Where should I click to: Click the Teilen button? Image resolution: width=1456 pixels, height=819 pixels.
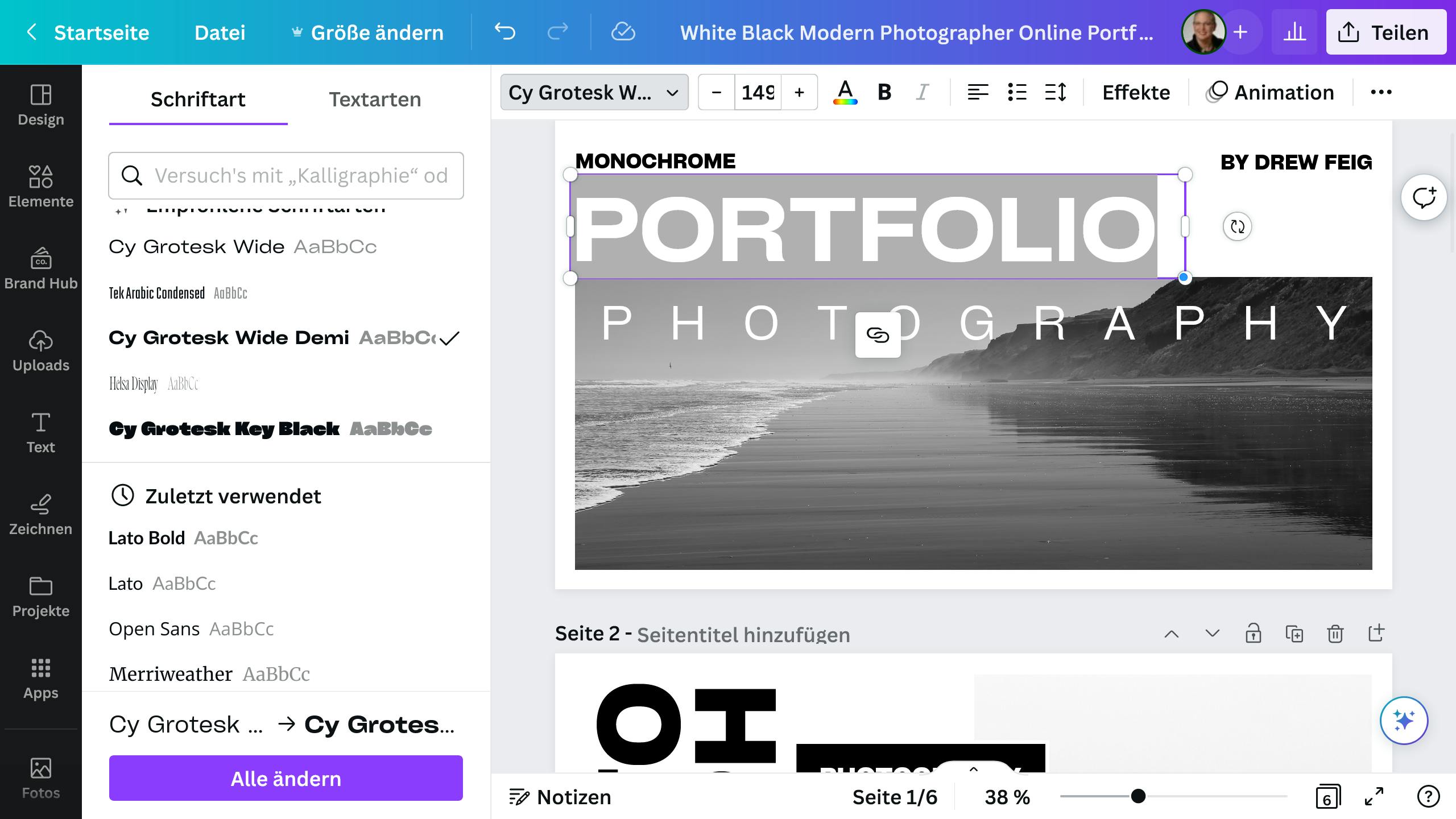click(1386, 32)
